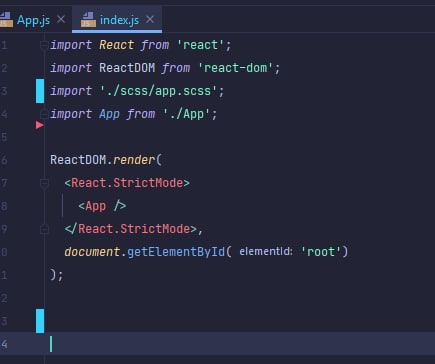Collapse the import block fold marker on line 1
This screenshot has height=364, width=435.
point(44,45)
